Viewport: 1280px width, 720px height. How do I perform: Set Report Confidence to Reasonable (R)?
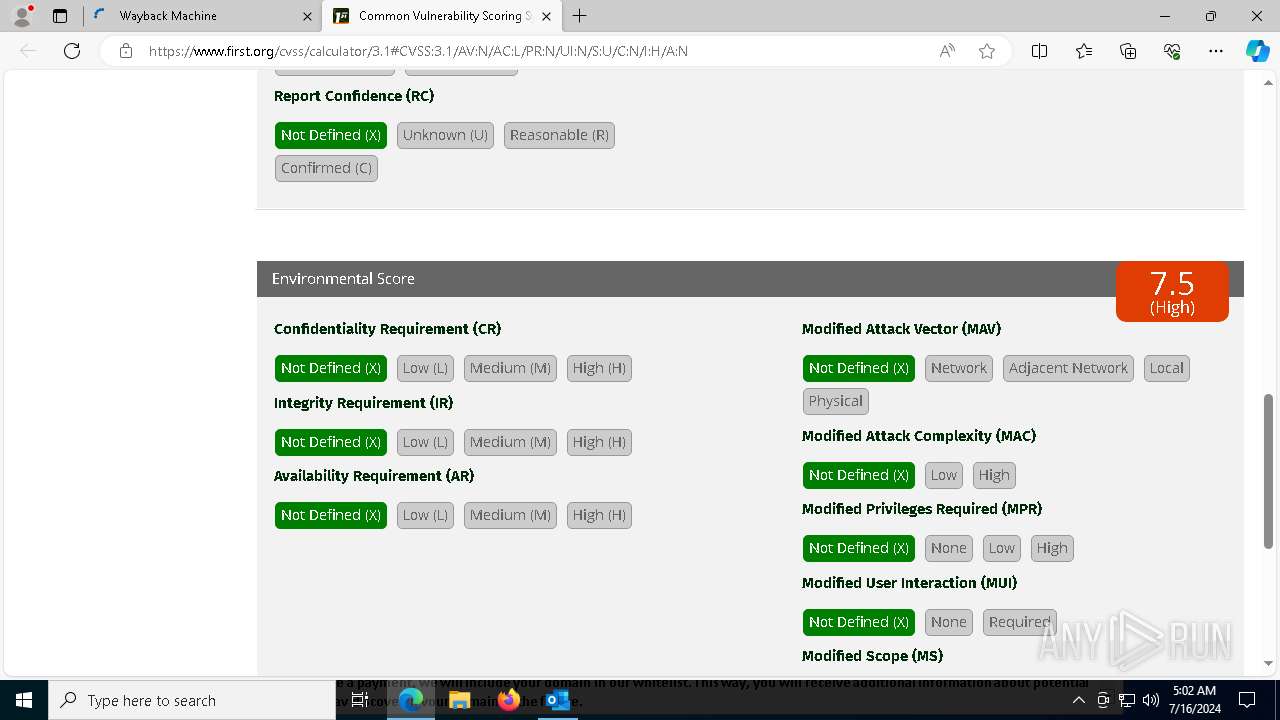point(559,135)
